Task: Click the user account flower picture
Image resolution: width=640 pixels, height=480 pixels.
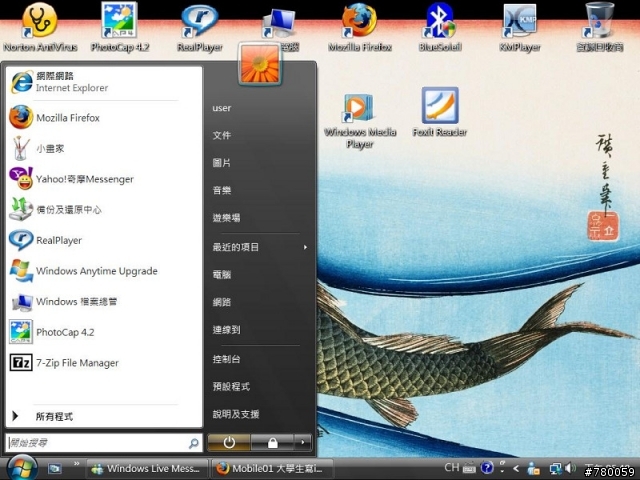Action: coord(260,64)
